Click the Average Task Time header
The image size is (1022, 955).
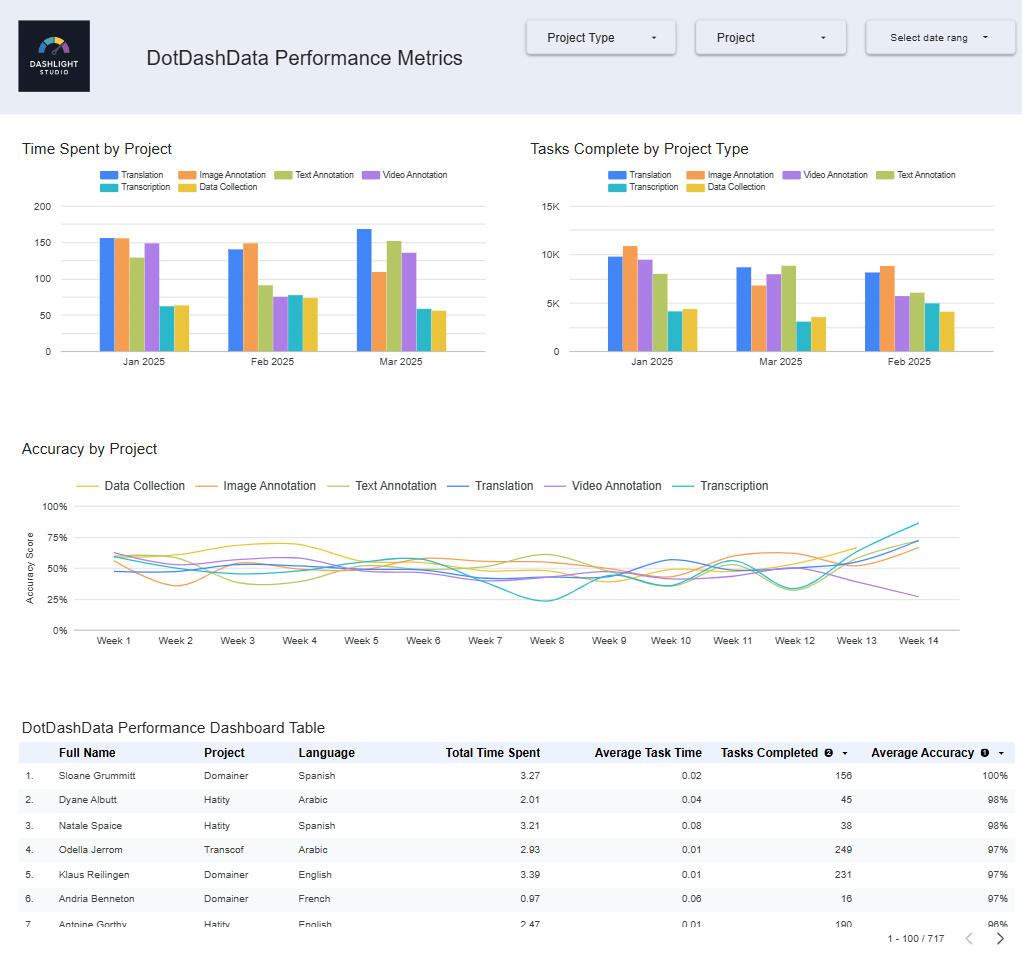[647, 753]
